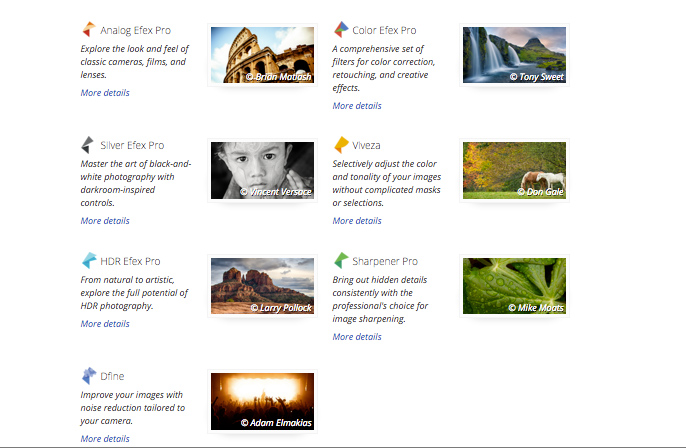
Task: Click the Dfine heading text
Action: [112, 376]
